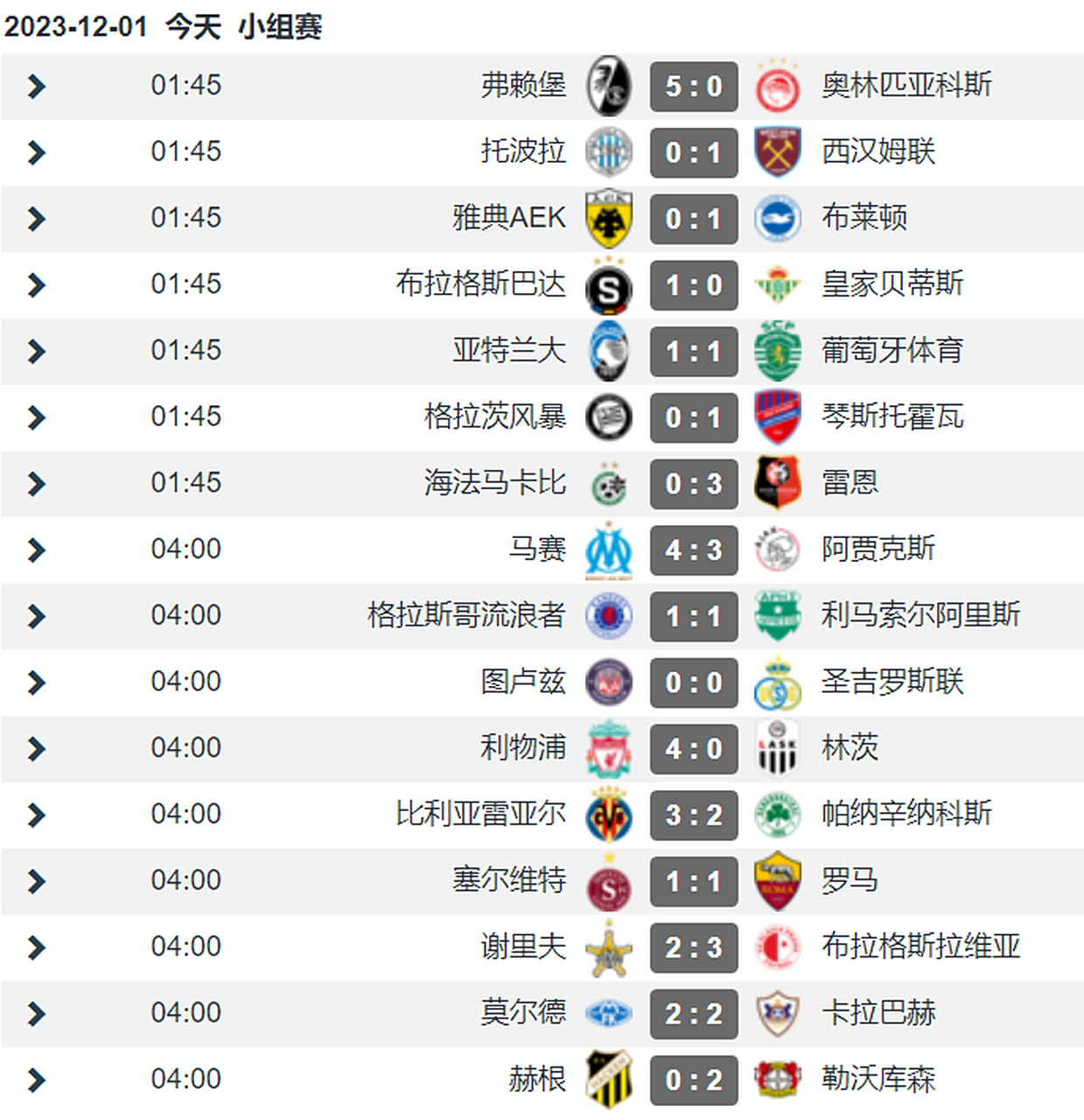
Task: Click the Rennes club crest
Action: 777,484
